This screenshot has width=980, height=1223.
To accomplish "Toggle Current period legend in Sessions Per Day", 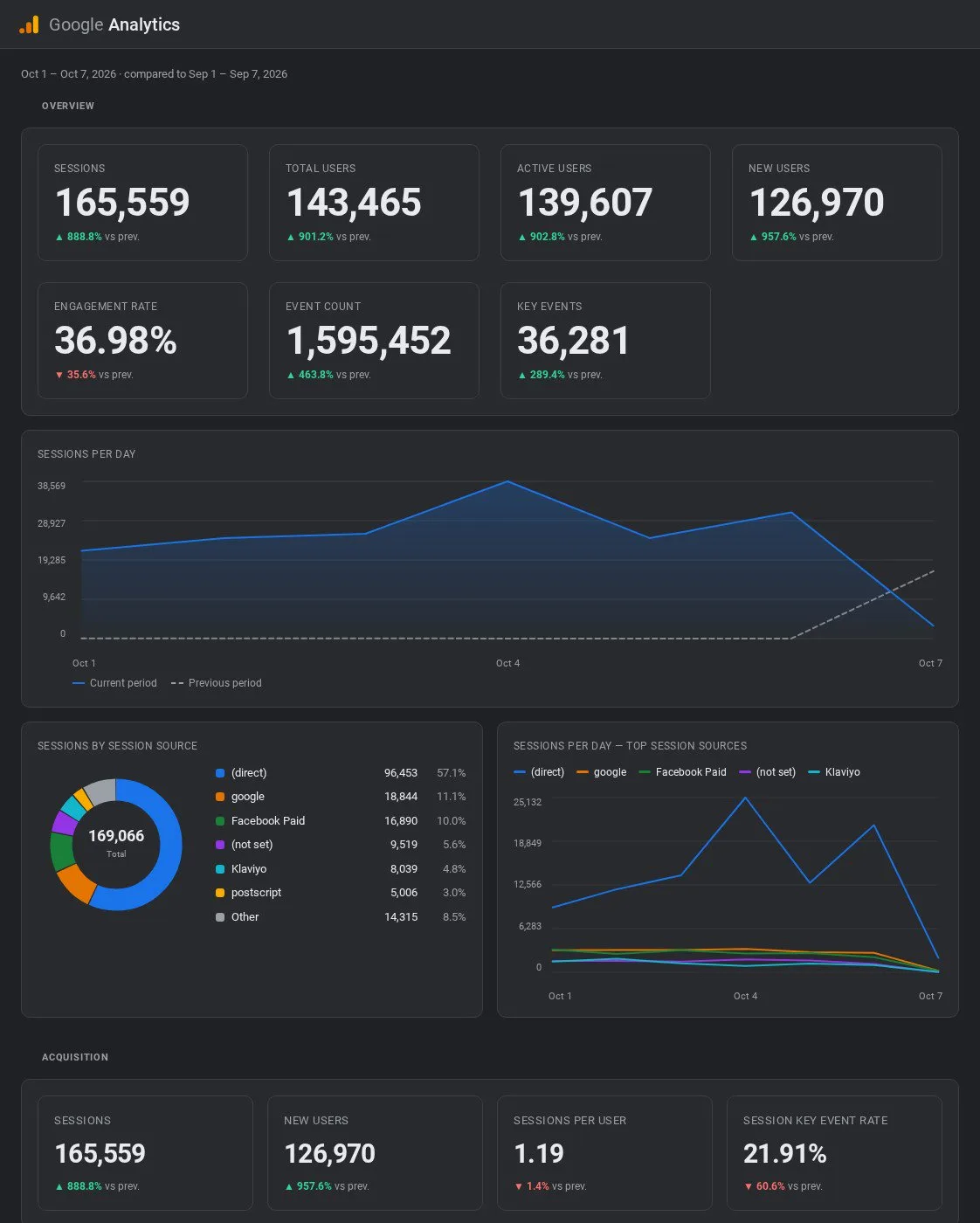I will [114, 683].
